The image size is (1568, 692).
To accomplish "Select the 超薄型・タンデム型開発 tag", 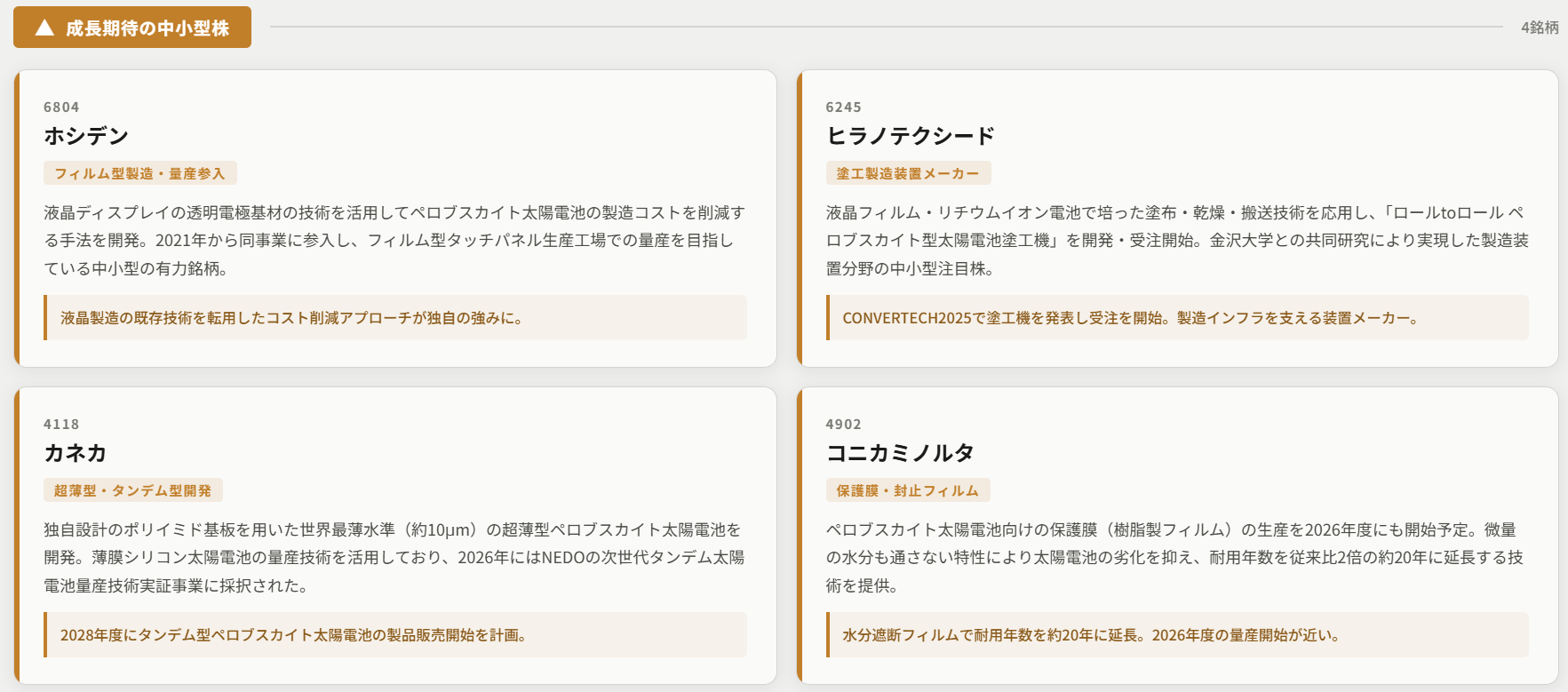I will tap(133, 490).
